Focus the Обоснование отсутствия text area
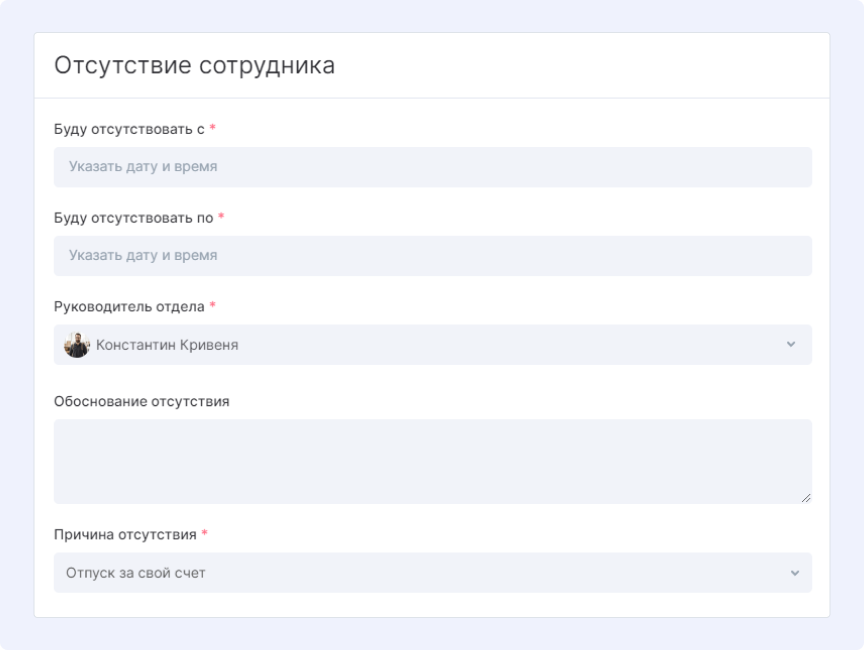The image size is (864, 650). 432,460
